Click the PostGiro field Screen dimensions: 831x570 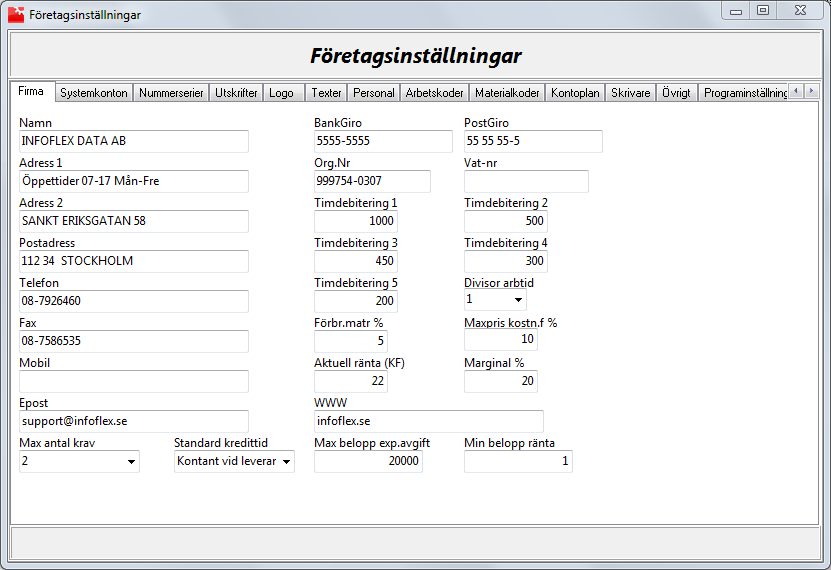[x=533, y=141]
